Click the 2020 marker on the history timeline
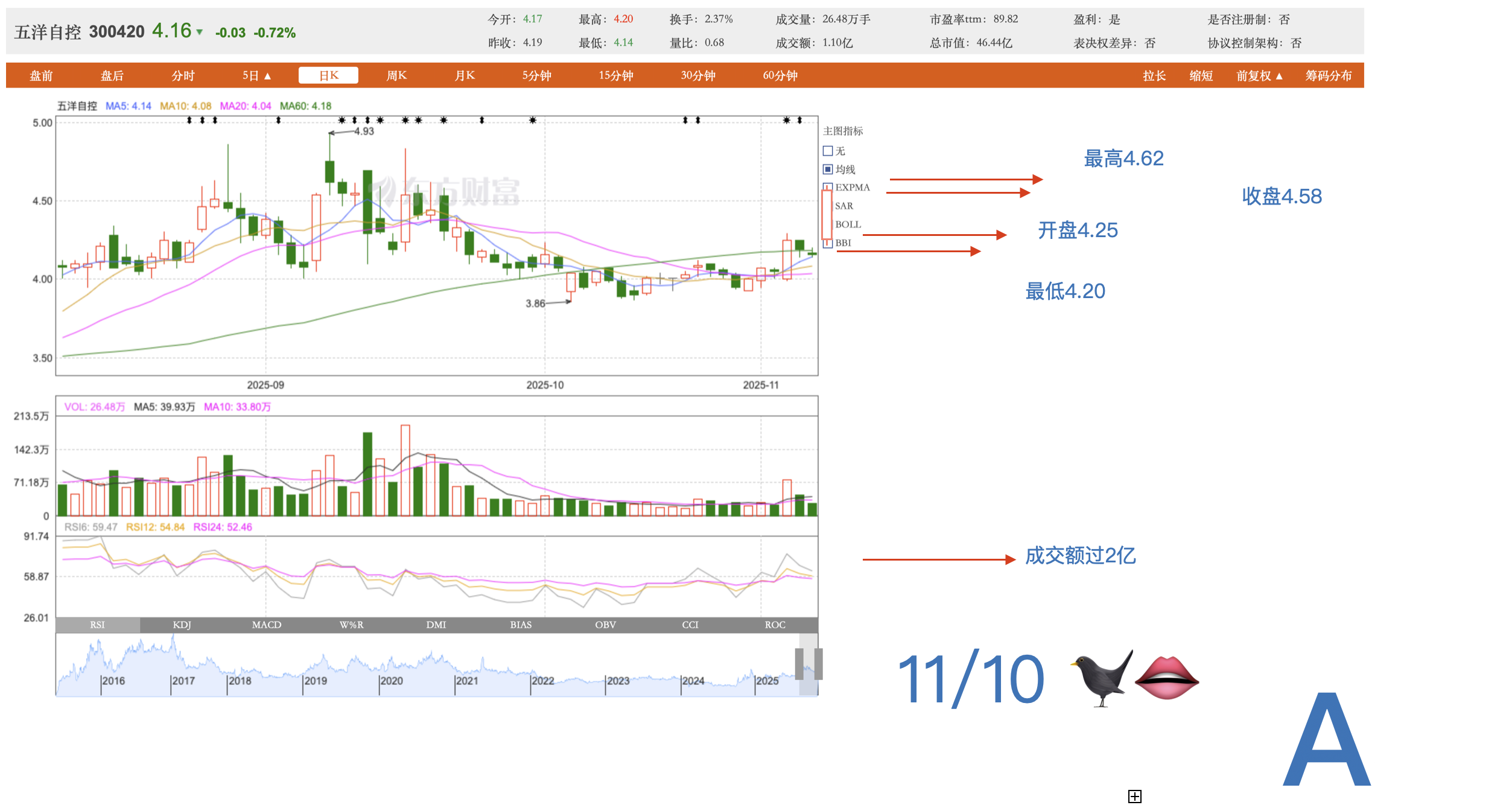Image resolution: width=1512 pixels, height=811 pixels. click(x=391, y=681)
